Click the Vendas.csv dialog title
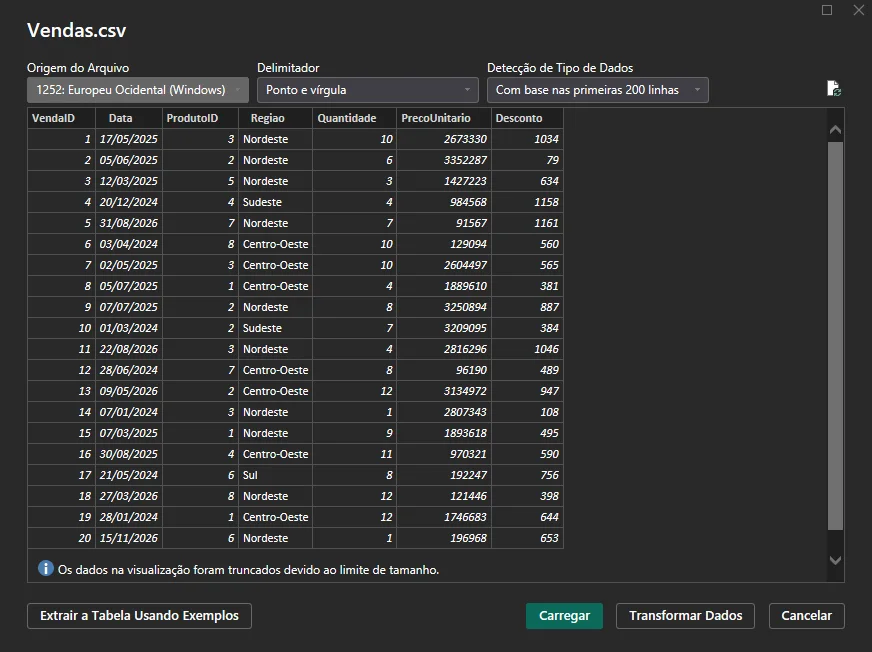This screenshot has width=872, height=652. [x=77, y=30]
